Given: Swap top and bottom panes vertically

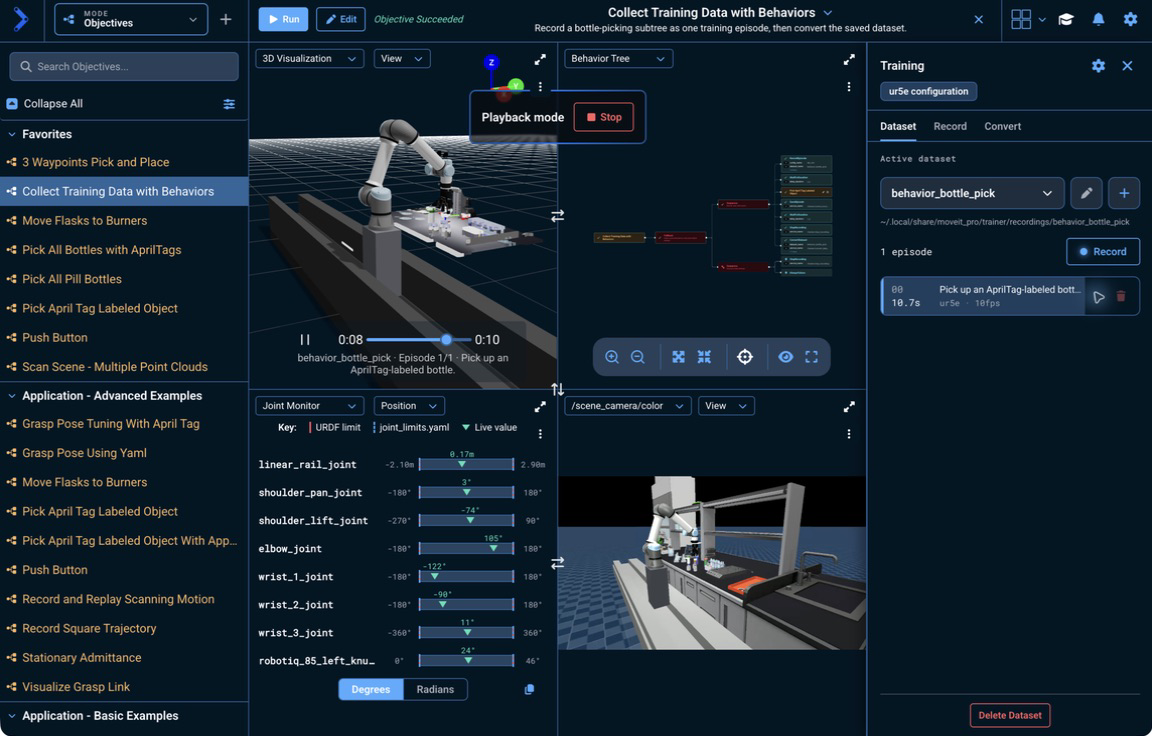Looking at the screenshot, I should (x=558, y=389).
